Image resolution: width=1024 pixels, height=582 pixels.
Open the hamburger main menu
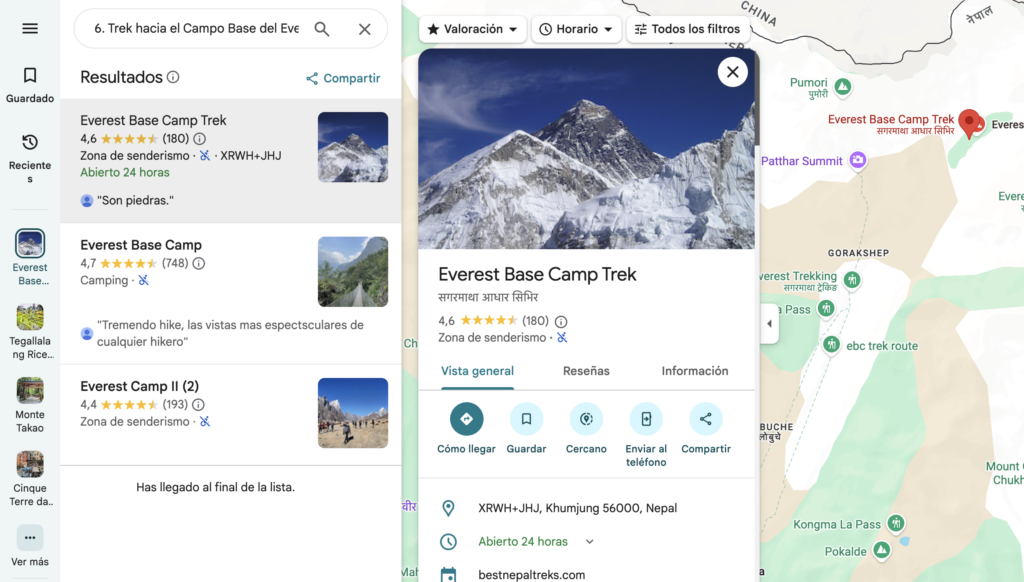coord(30,29)
